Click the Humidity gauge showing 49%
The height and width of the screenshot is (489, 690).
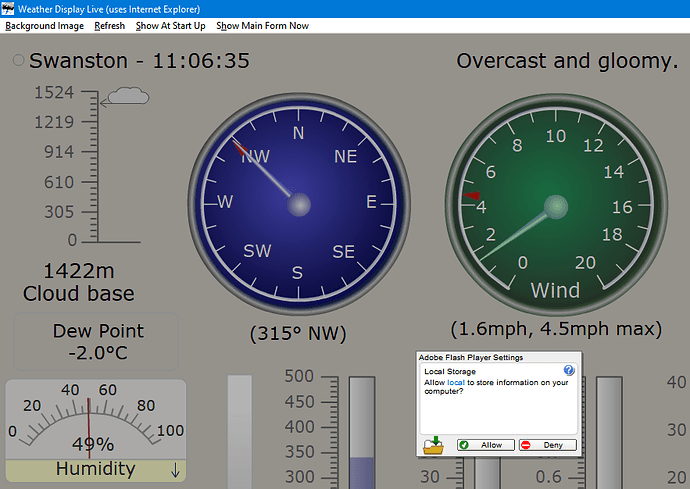pyautogui.click(x=95, y=420)
